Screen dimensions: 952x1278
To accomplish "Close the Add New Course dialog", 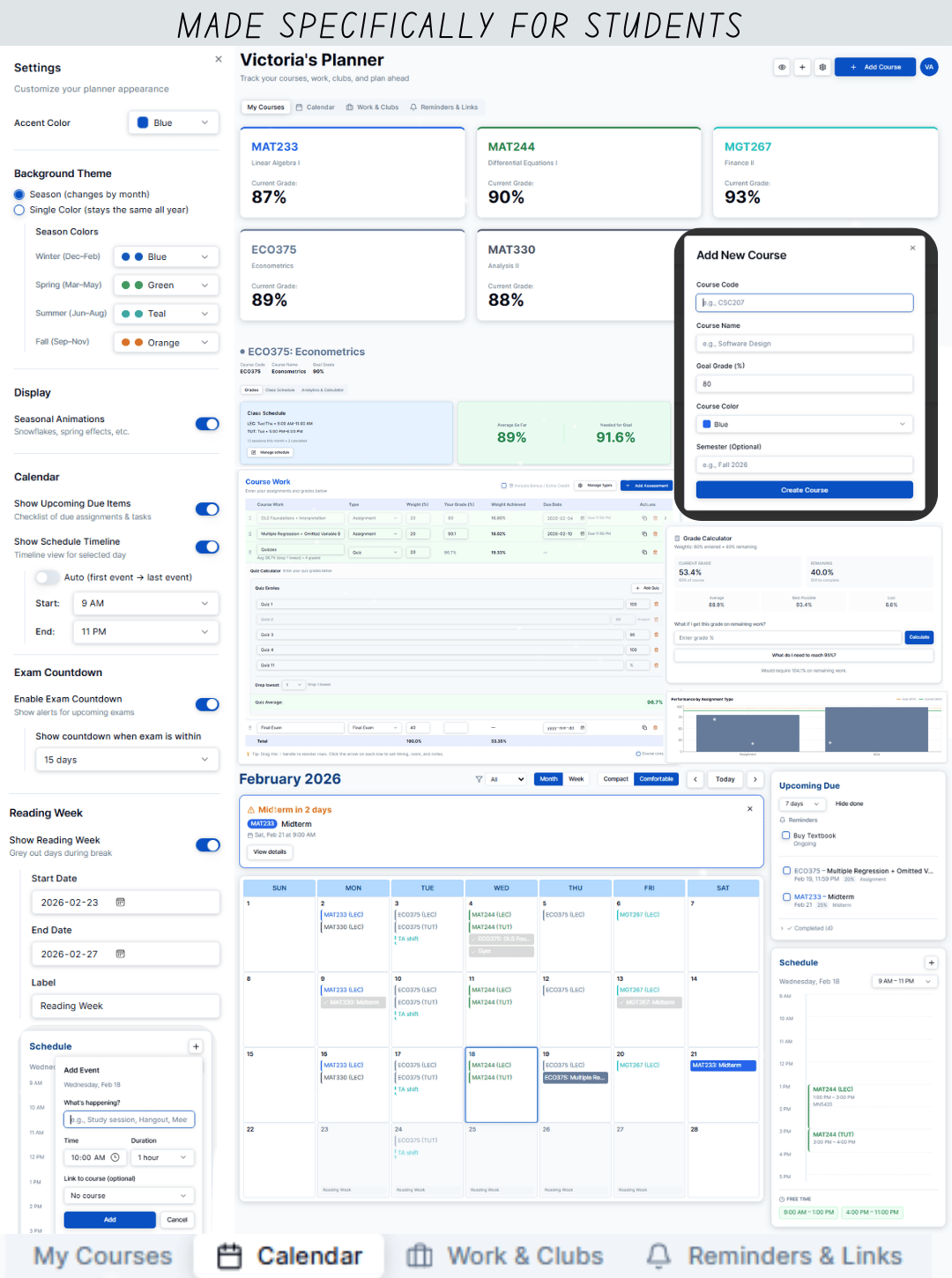I will [912, 248].
